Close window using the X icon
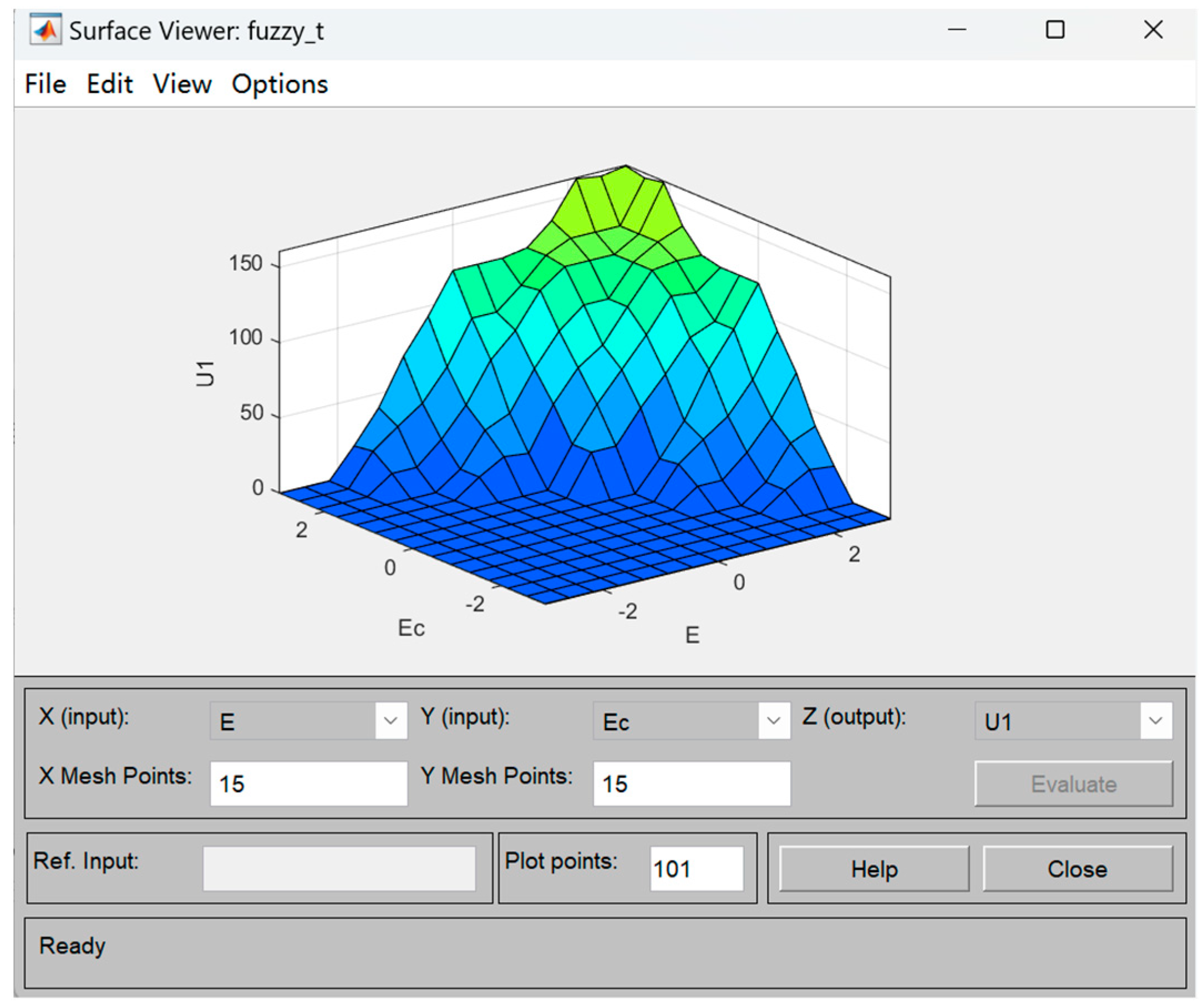Screen dimensions: 1203x1008 1153,30
